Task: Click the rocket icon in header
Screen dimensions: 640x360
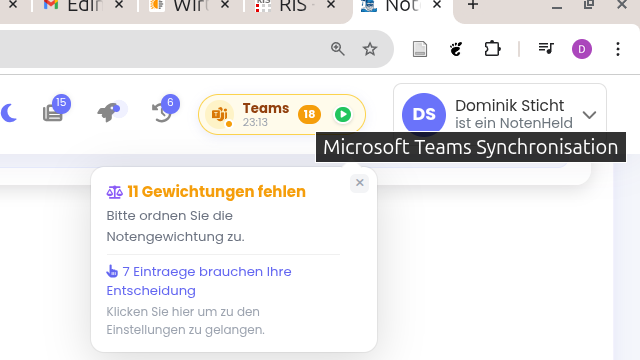Action: pyautogui.click(x=109, y=111)
